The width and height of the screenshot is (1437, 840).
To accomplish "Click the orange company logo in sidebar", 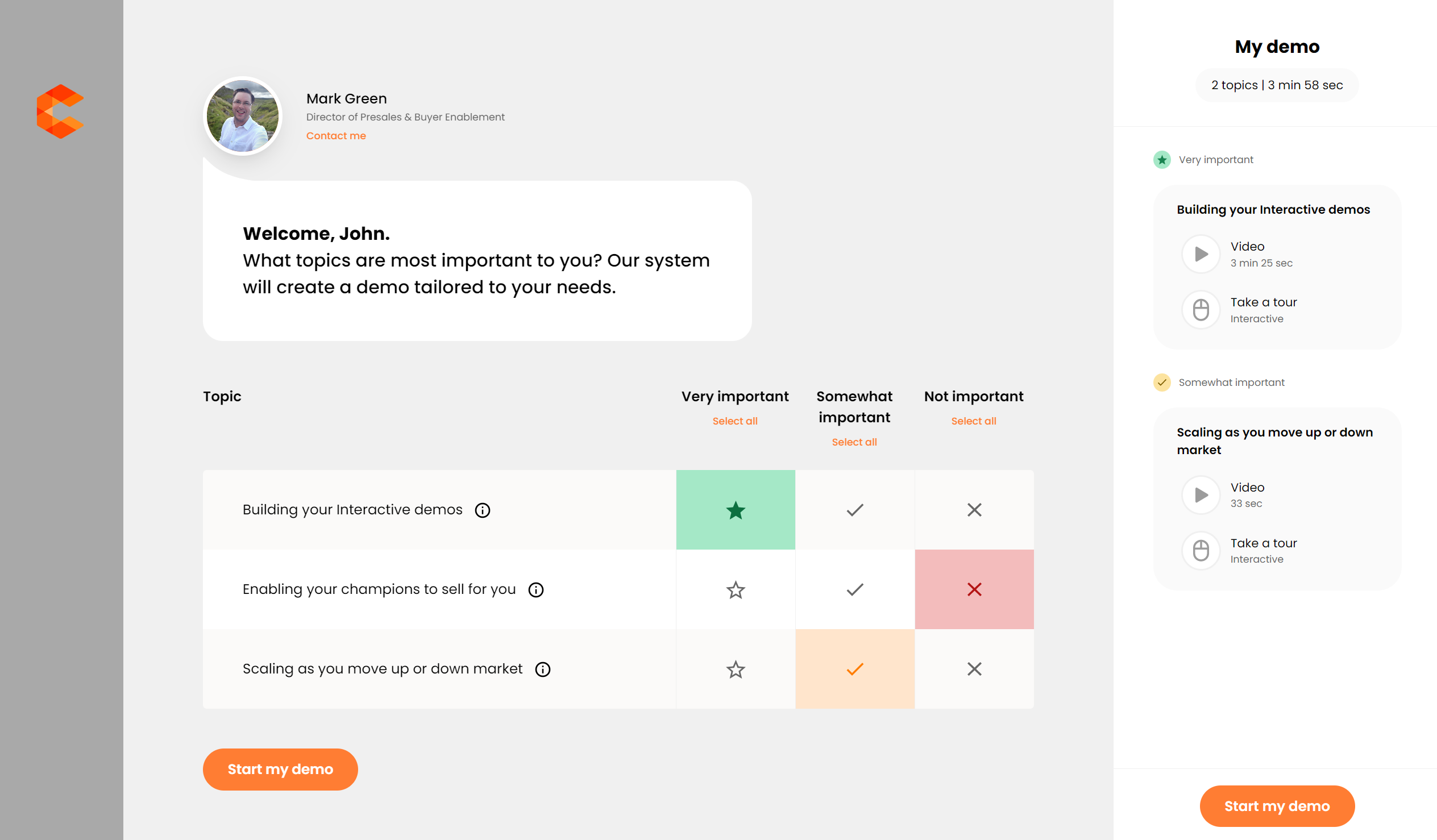I will pos(60,111).
